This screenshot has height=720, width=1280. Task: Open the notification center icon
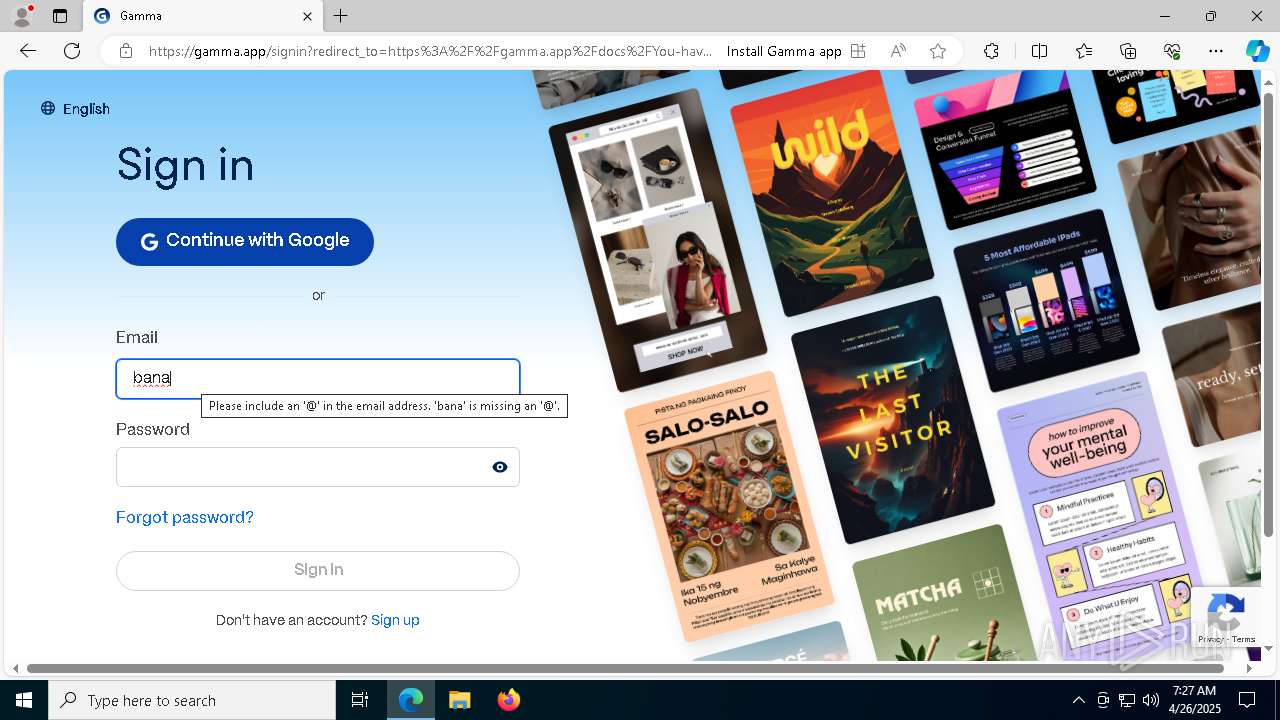pyautogui.click(x=1247, y=700)
